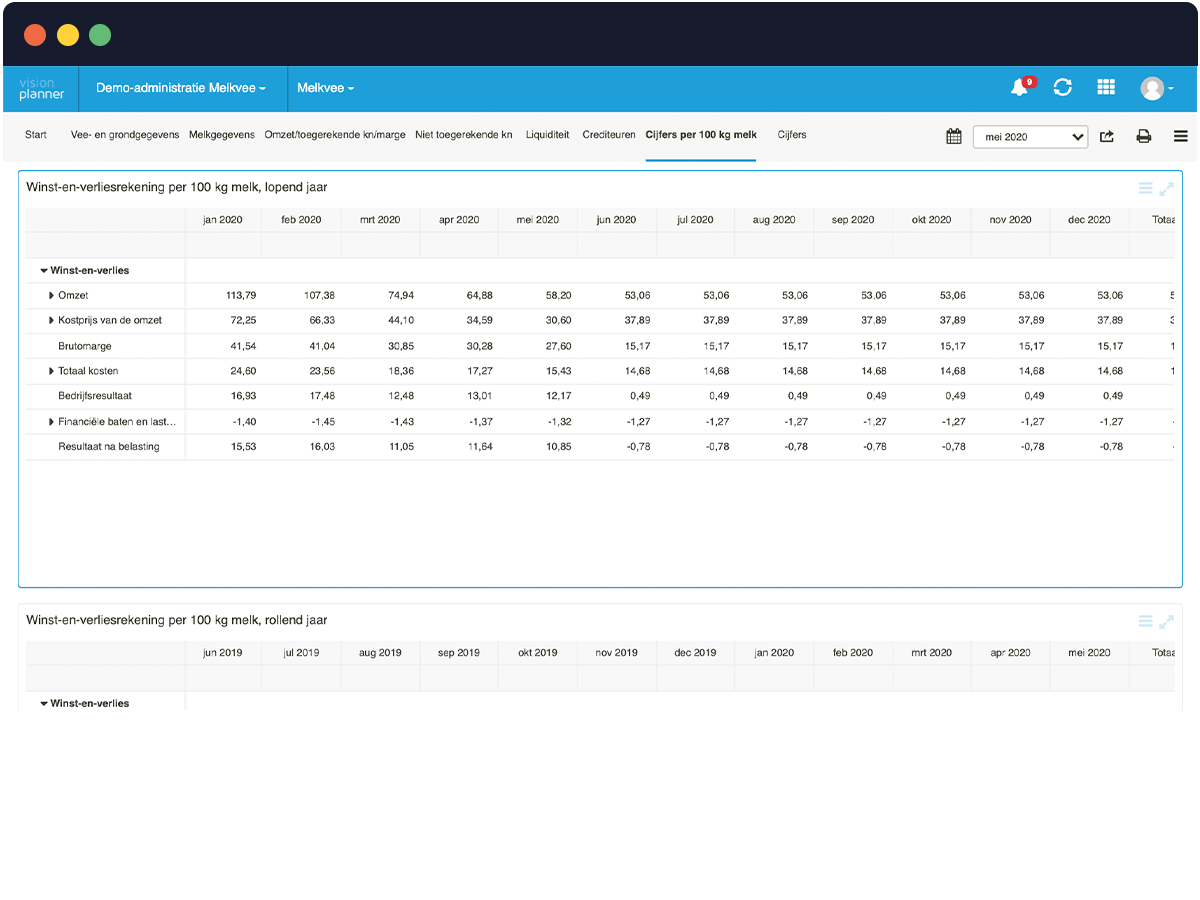
Task: Open Omzet/toegerekende kn/marge tab
Action: pos(335,134)
